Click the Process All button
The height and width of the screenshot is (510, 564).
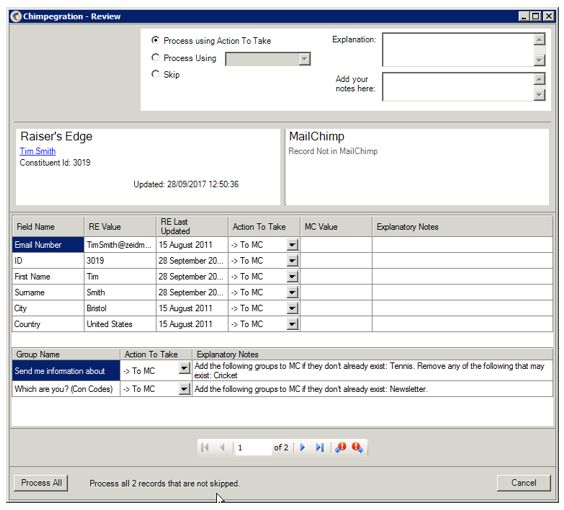pos(41,483)
